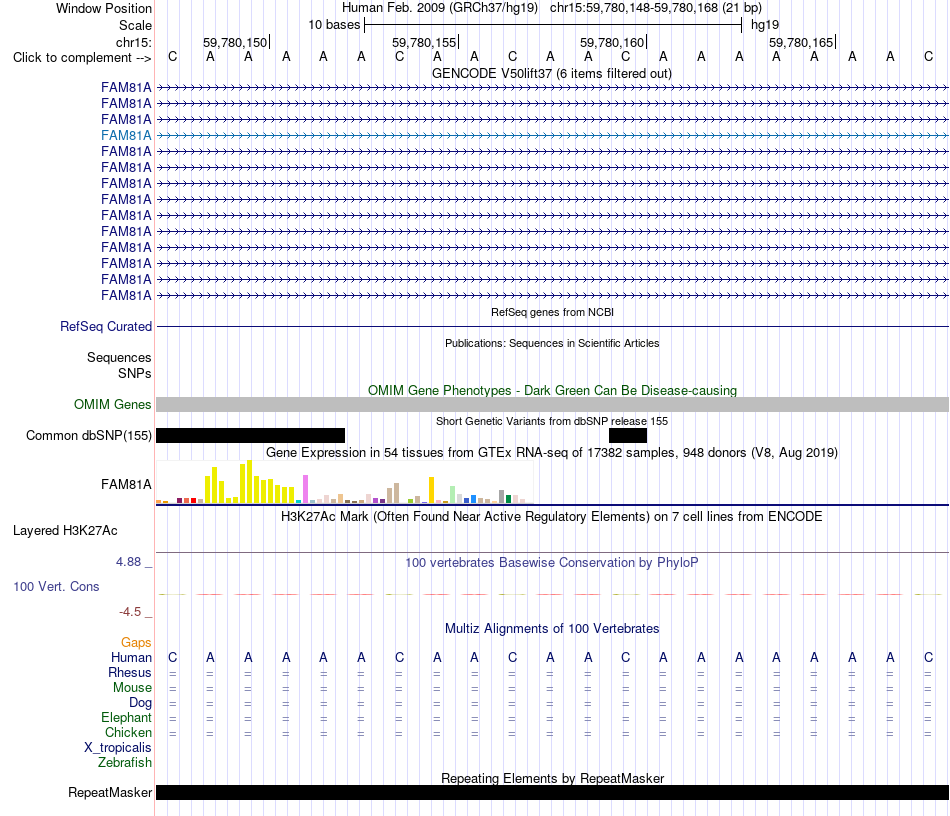Viewport: 950px width, 816px height.
Task: Select the Dog alignment row label
Action: (x=140, y=703)
